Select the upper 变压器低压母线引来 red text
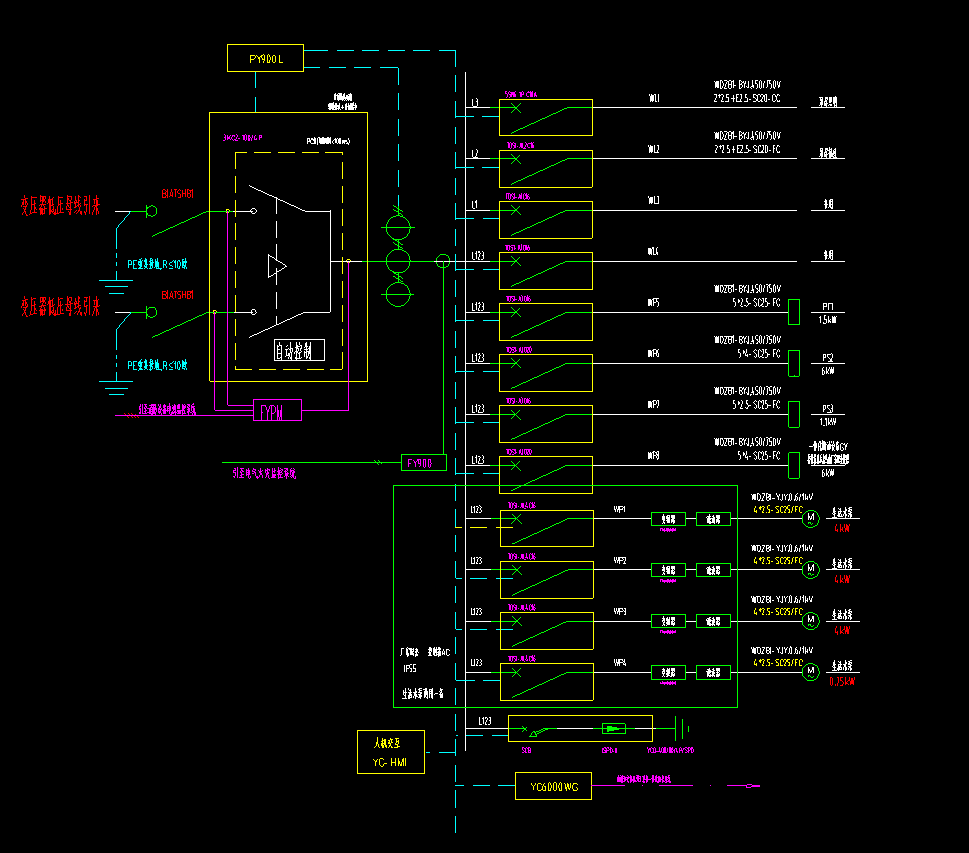969x853 pixels. point(61,206)
